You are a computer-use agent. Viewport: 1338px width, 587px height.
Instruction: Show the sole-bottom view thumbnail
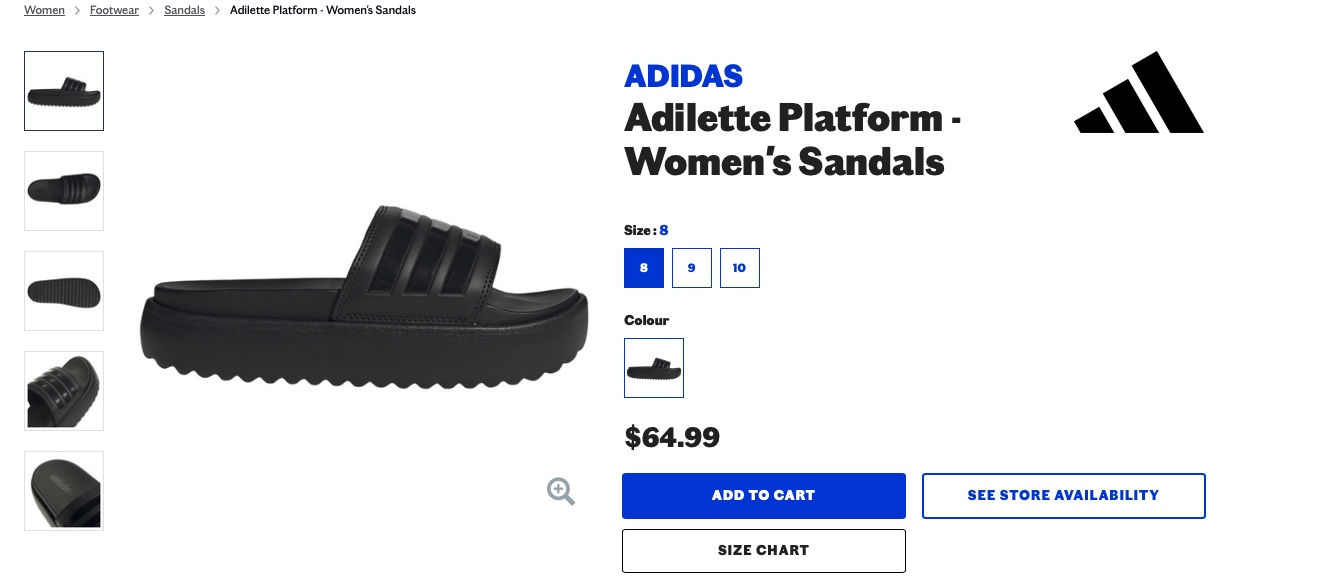64,291
